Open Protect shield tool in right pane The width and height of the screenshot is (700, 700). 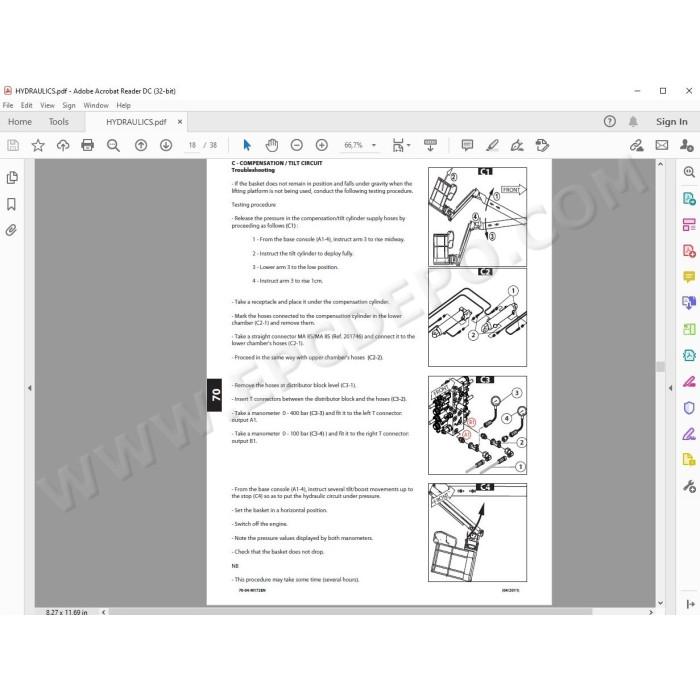(689, 408)
